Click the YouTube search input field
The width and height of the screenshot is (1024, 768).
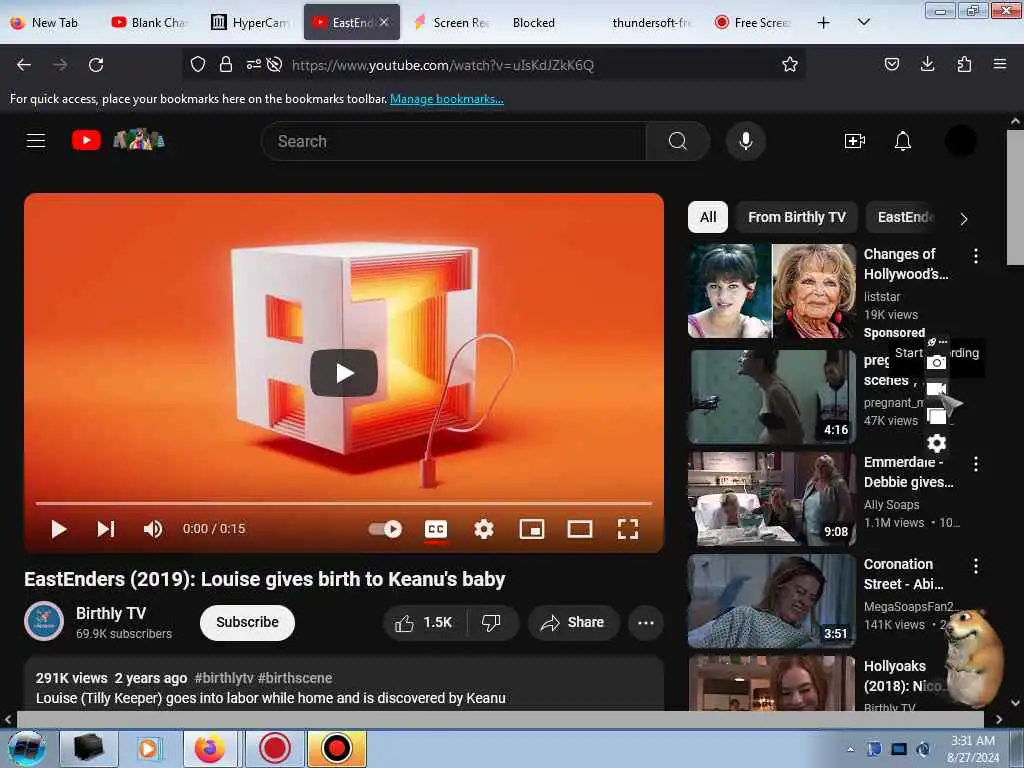pos(453,141)
